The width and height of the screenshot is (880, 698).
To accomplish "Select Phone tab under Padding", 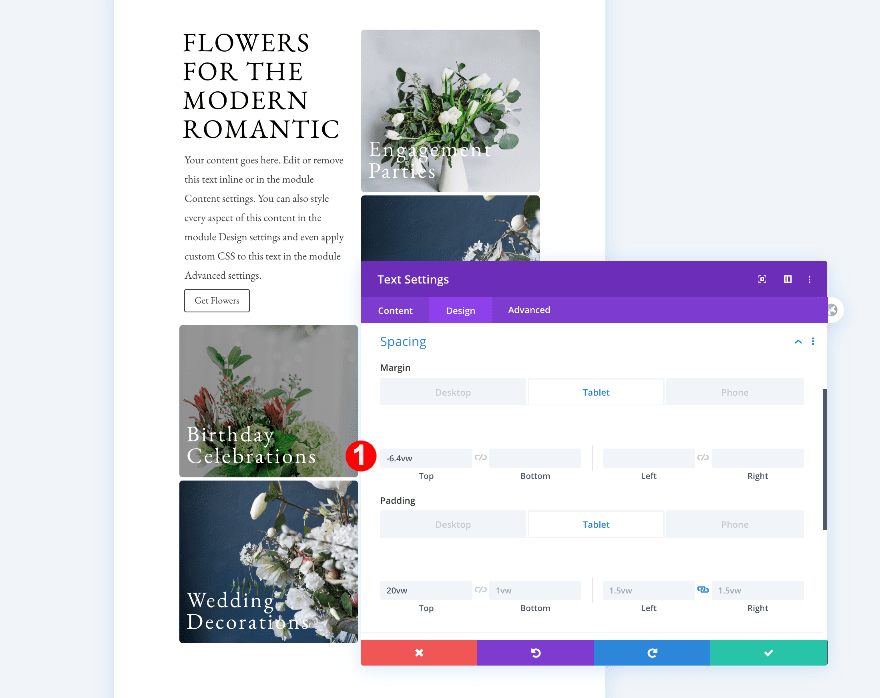I will (735, 525).
